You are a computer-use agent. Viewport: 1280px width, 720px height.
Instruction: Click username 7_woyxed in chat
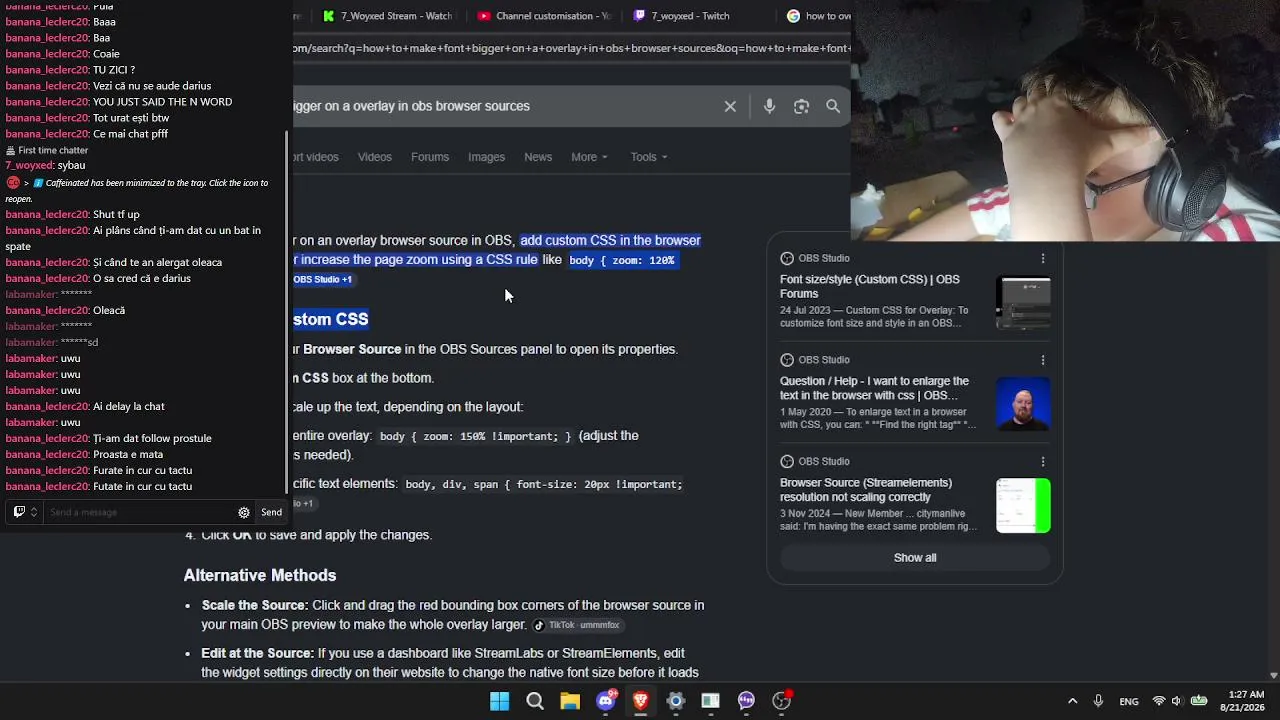coord(28,166)
